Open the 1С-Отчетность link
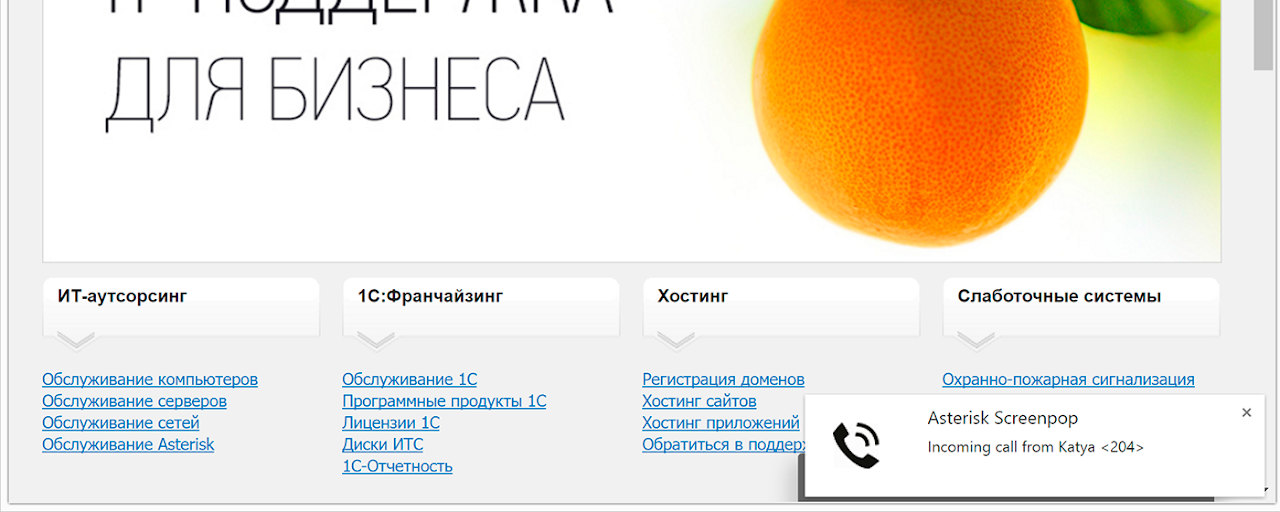This screenshot has width=1280, height=512. (x=397, y=467)
